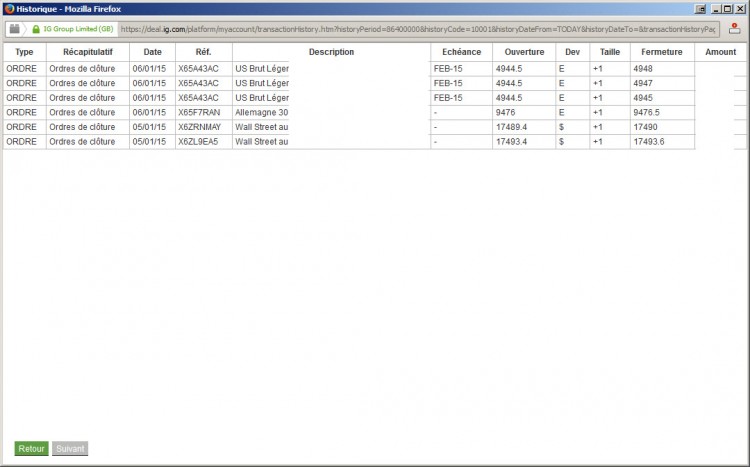Click the site identity block icon
This screenshot has height=467, width=750.
[x=14, y=29]
